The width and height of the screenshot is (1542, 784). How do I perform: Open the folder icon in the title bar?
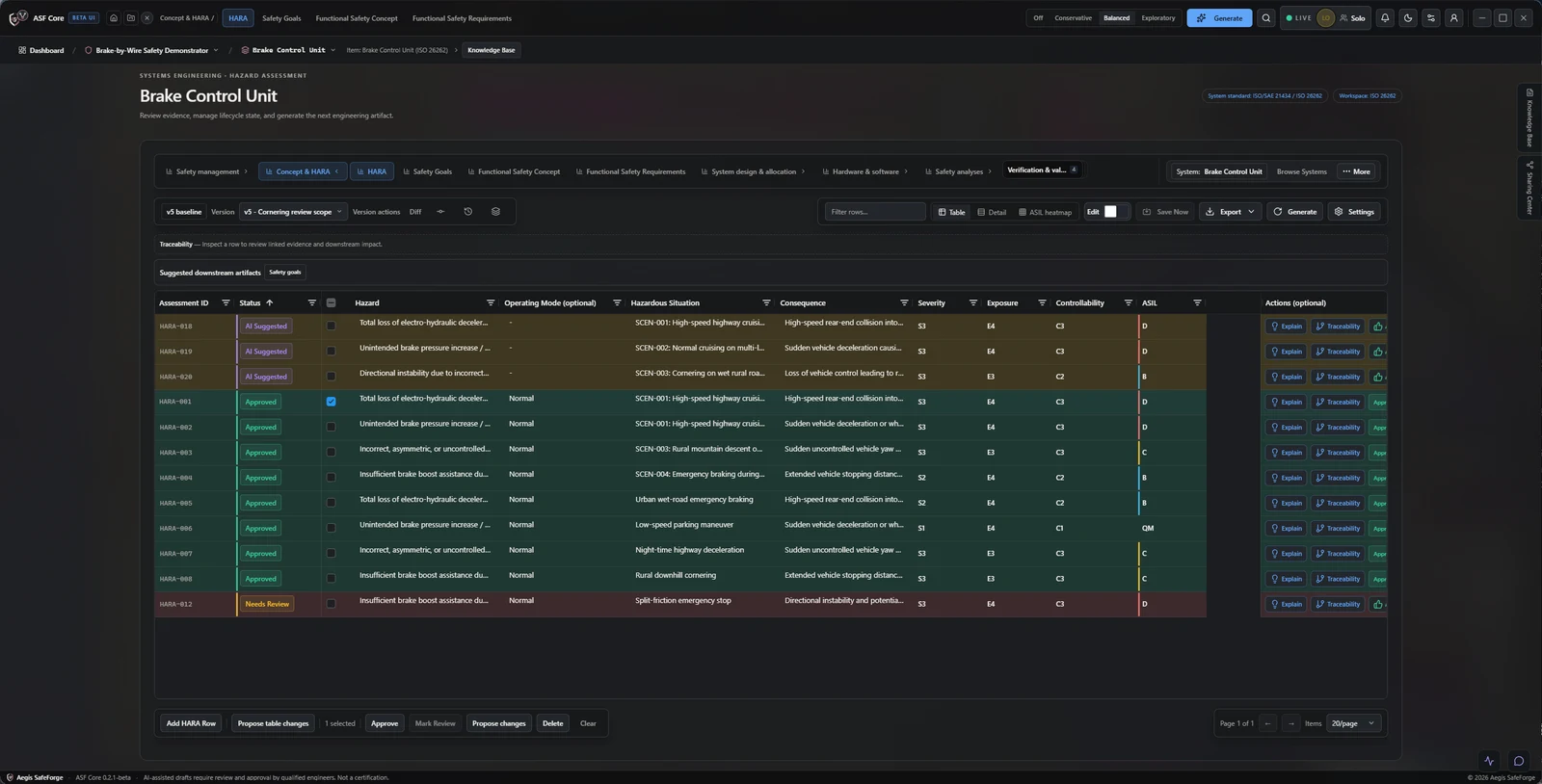131,18
